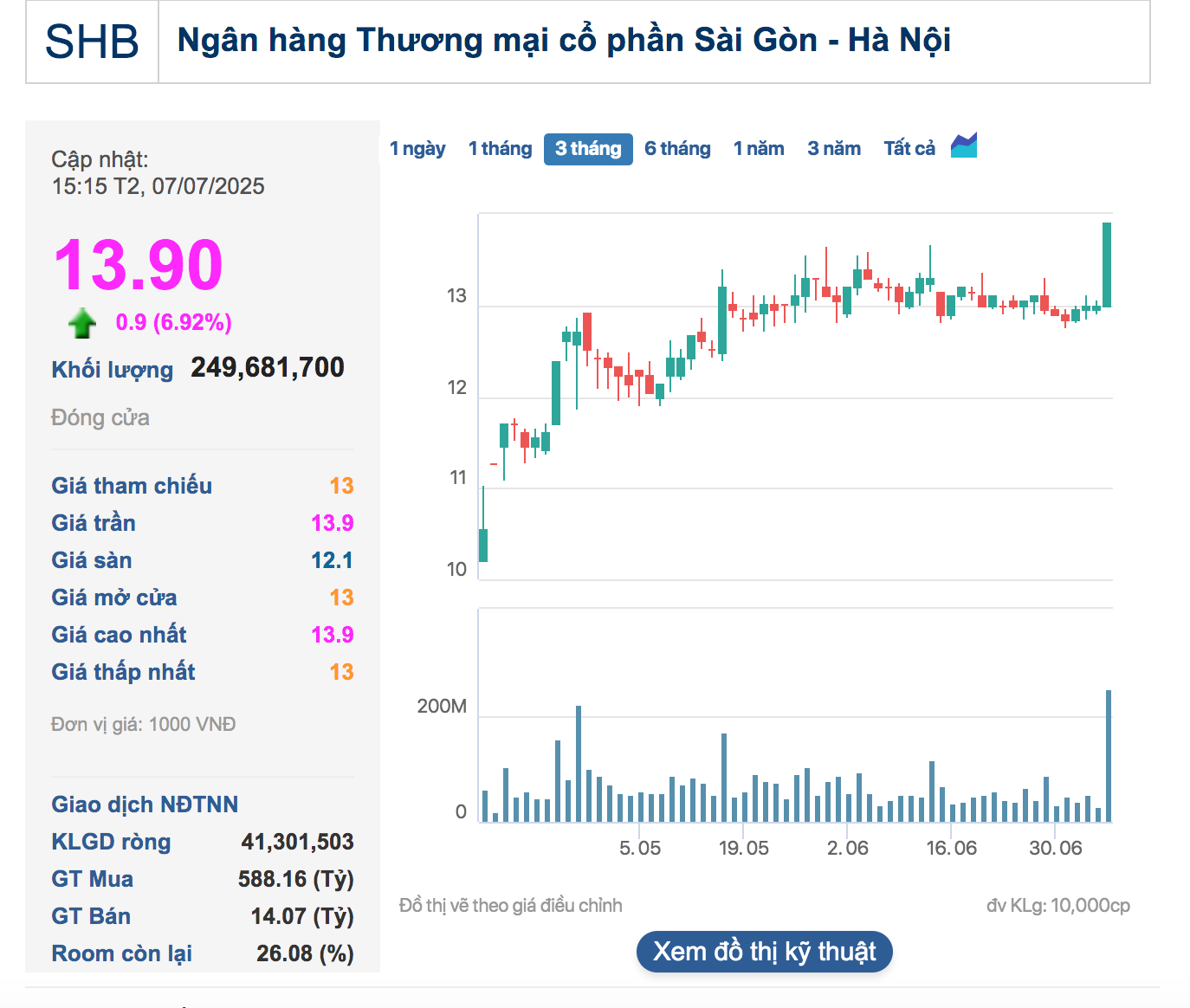Click 'Đồ thị vẽ theo giá điều chỉnh' note
Screen dimensions: 1190x1008
[x=511, y=906]
